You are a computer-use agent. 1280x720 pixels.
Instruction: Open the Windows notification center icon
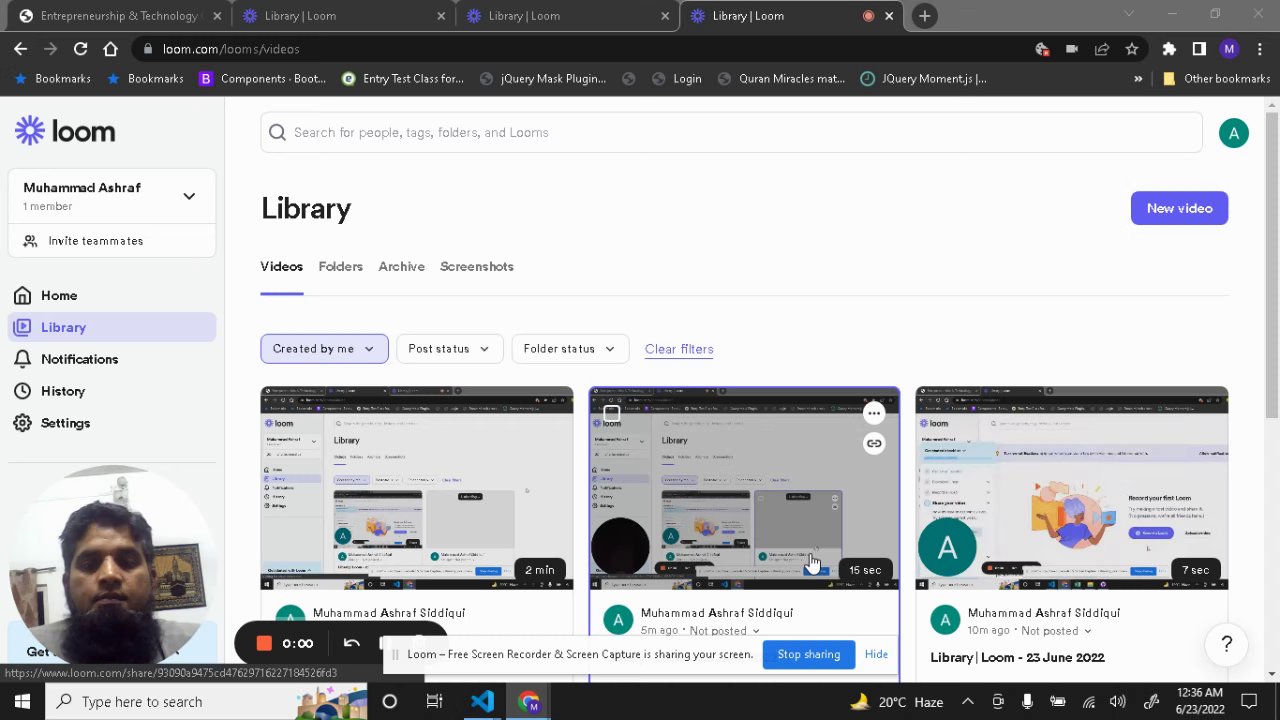(1249, 702)
